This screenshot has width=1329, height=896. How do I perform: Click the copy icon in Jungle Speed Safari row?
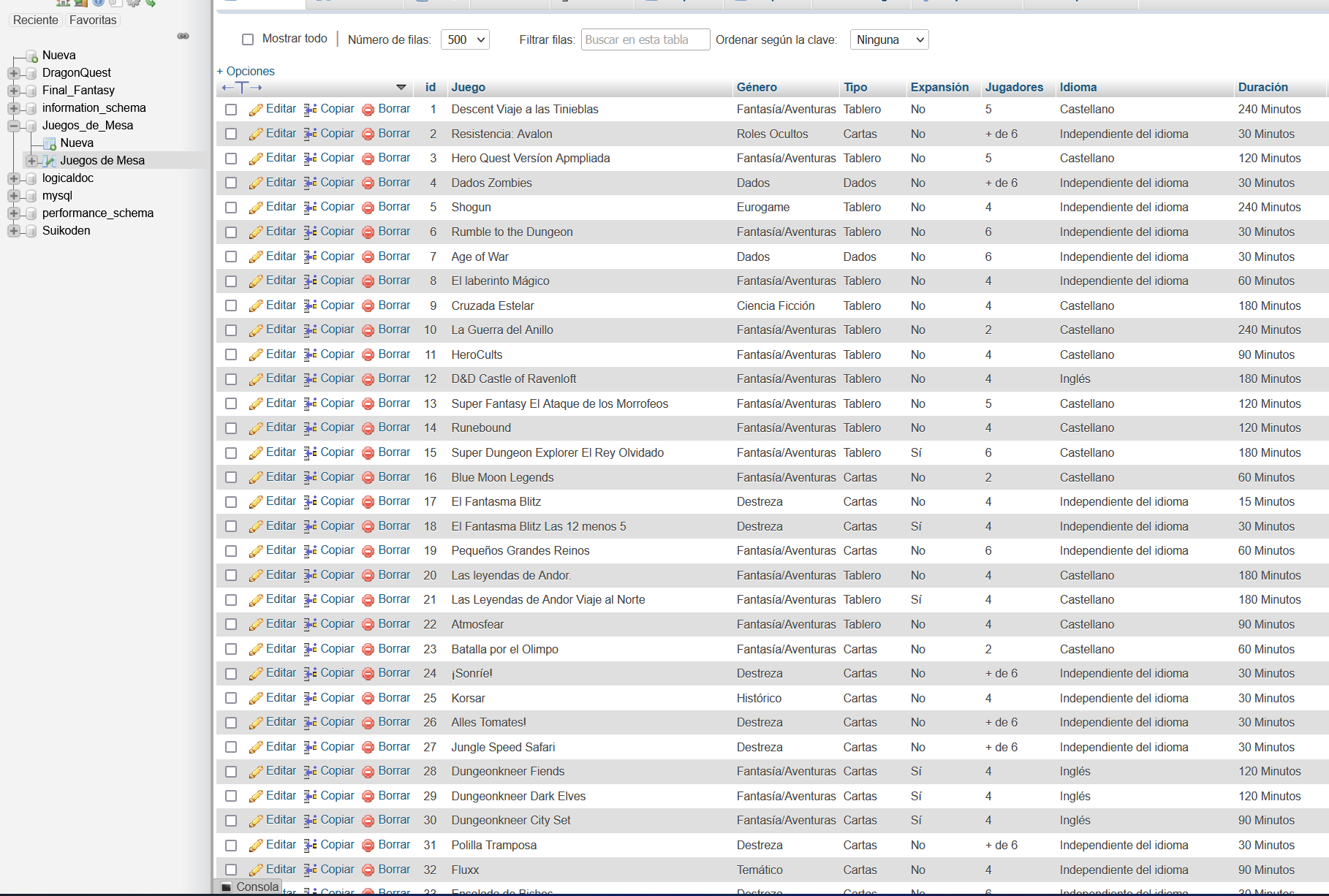pyautogui.click(x=311, y=748)
